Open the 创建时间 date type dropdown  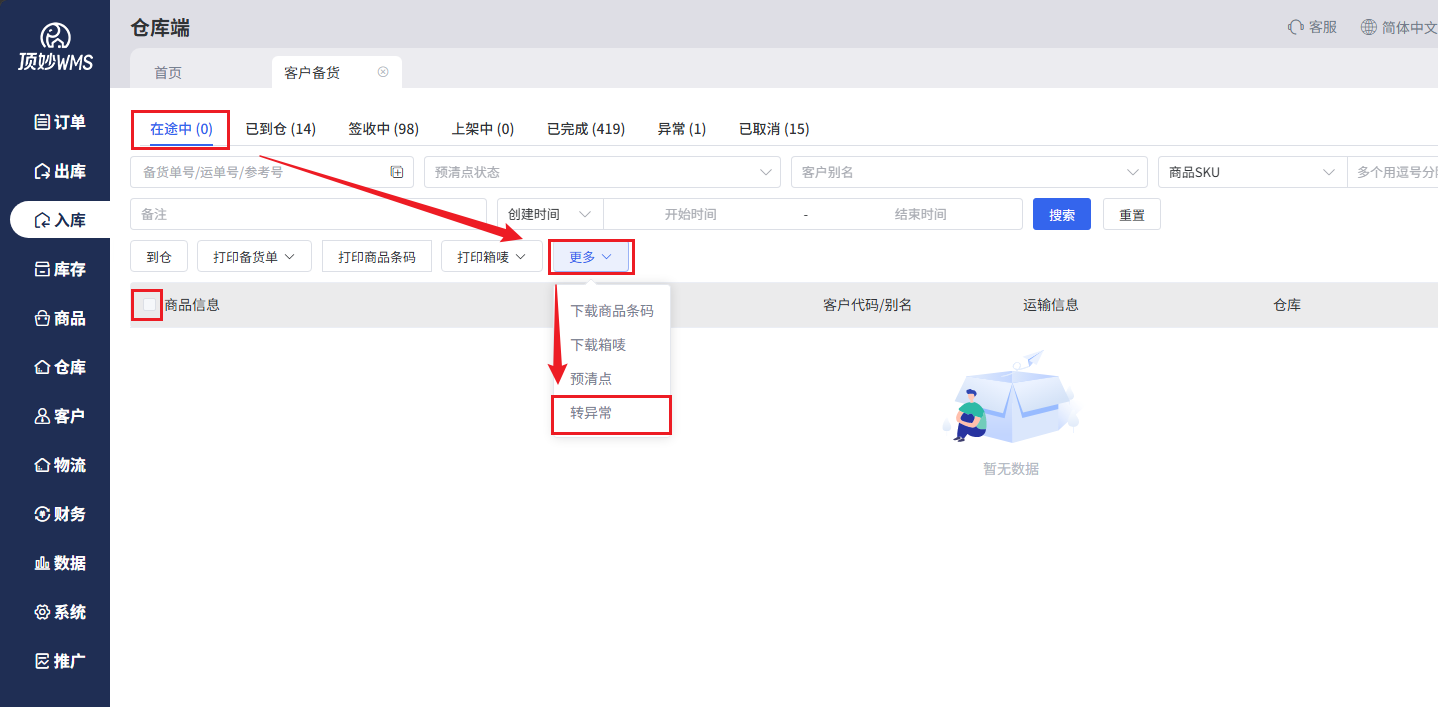click(550, 214)
